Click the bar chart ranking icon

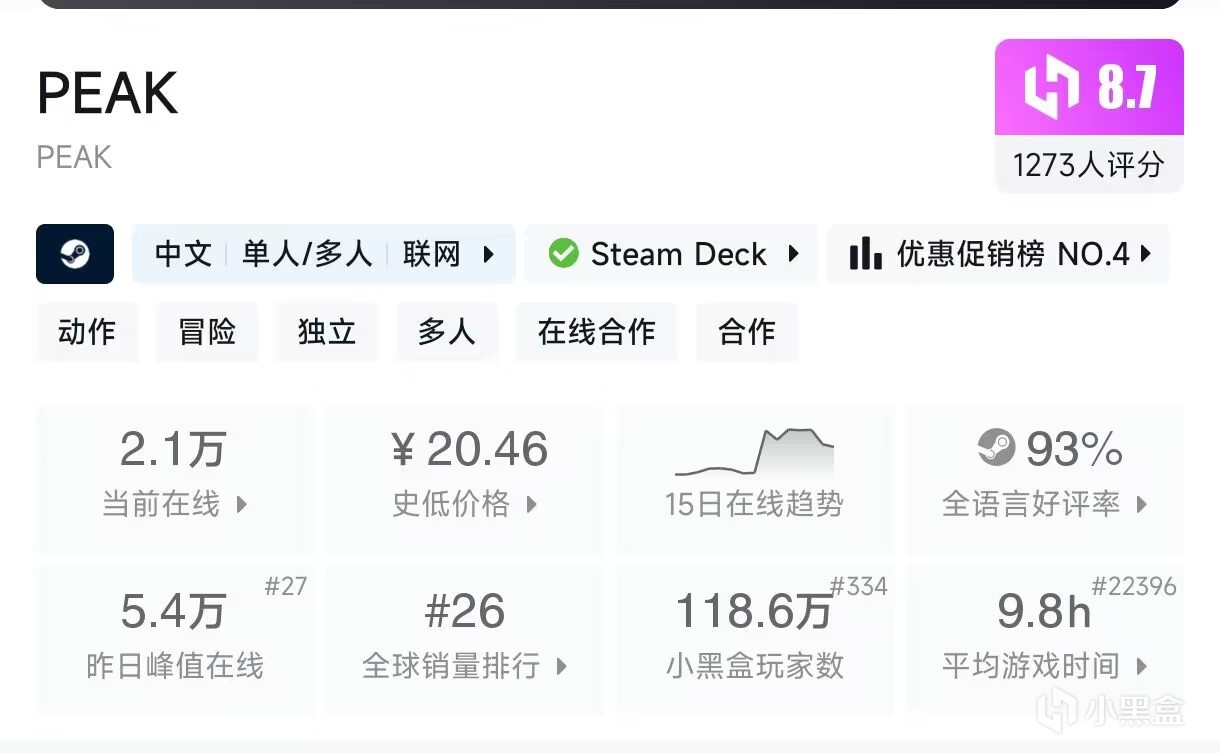[x=865, y=254]
